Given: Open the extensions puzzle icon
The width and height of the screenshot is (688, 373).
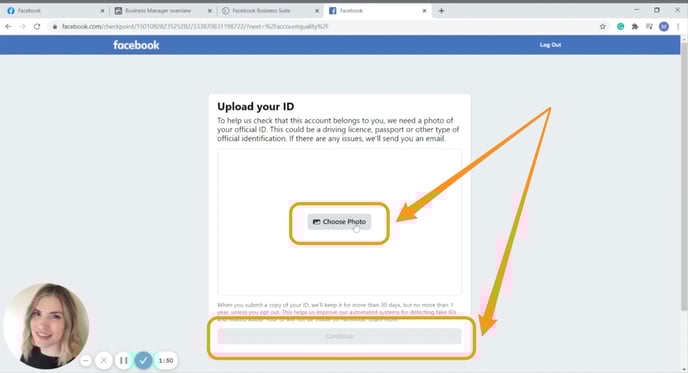Looking at the screenshot, I should point(635,27).
